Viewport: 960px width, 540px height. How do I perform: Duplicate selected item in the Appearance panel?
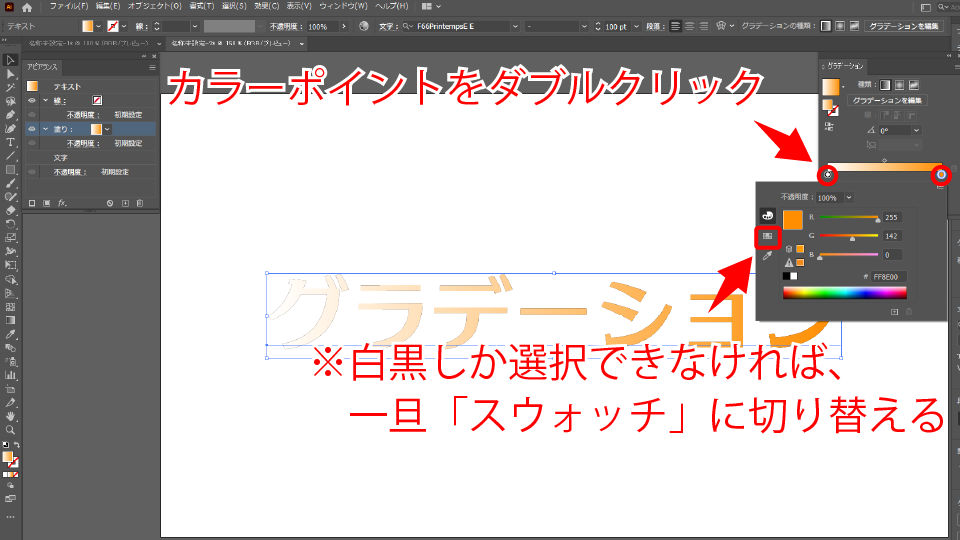125,203
